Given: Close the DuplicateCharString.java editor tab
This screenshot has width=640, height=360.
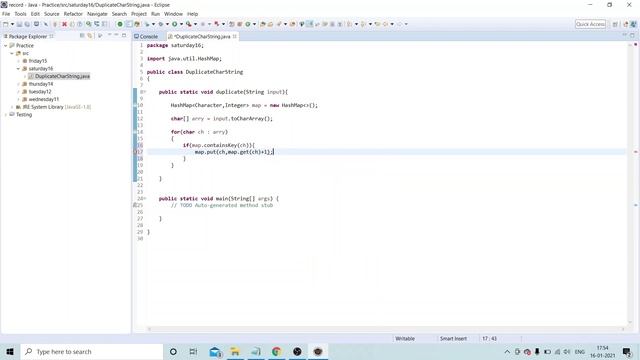Looking at the screenshot, I should point(235,36).
